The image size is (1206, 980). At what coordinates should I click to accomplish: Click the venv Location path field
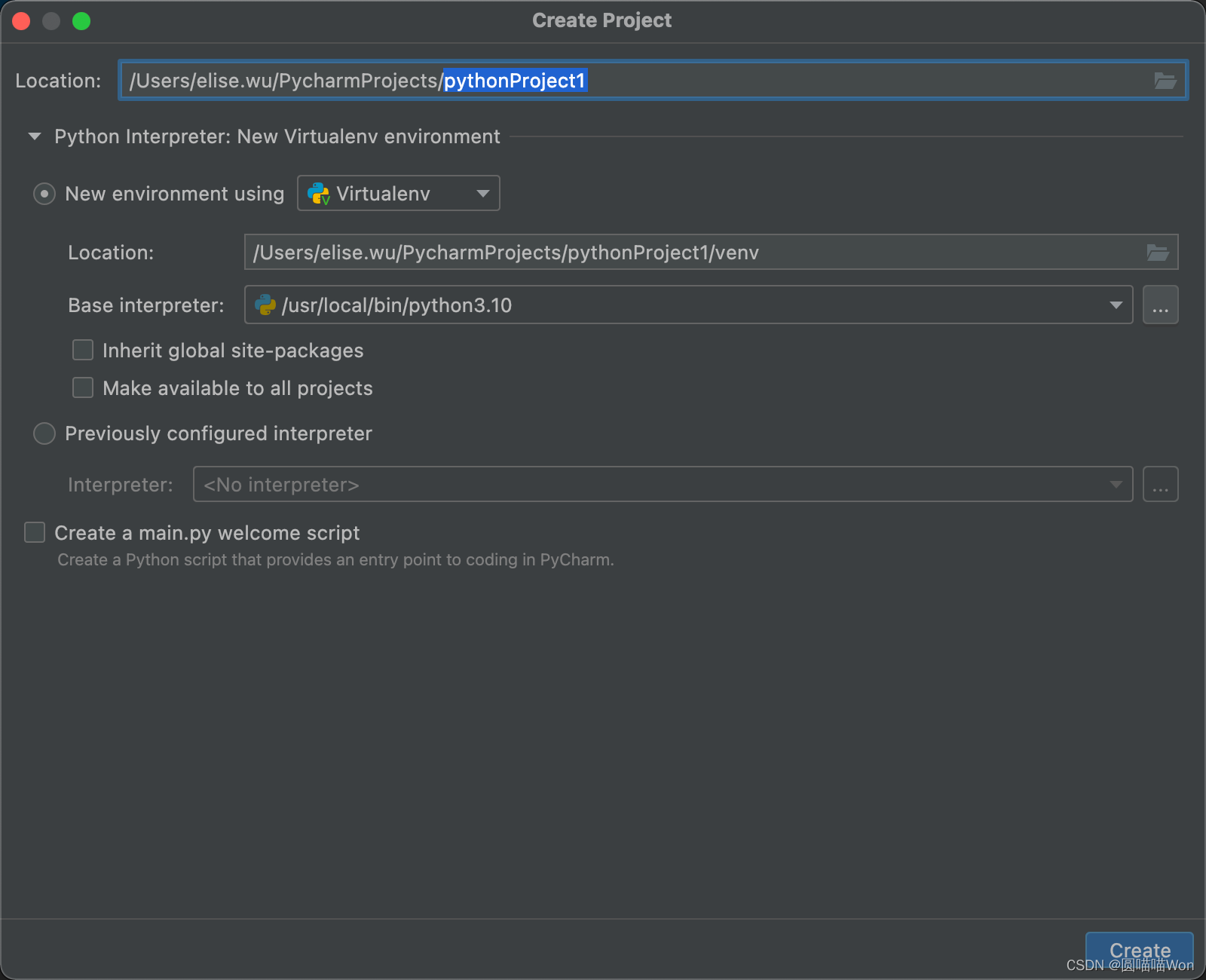711,252
